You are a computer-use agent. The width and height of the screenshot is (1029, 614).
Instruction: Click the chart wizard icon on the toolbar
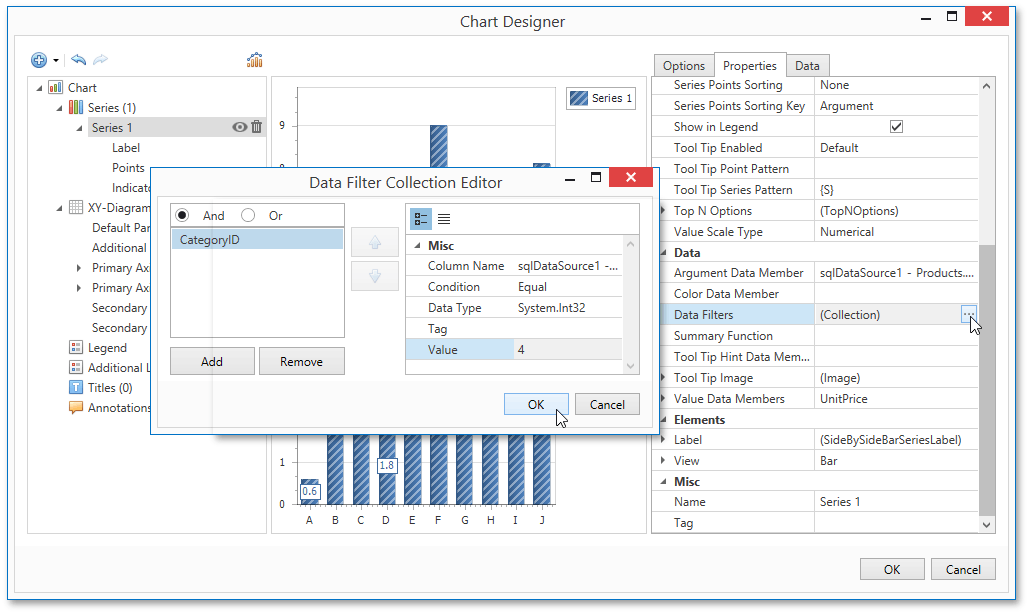[x=254, y=59]
